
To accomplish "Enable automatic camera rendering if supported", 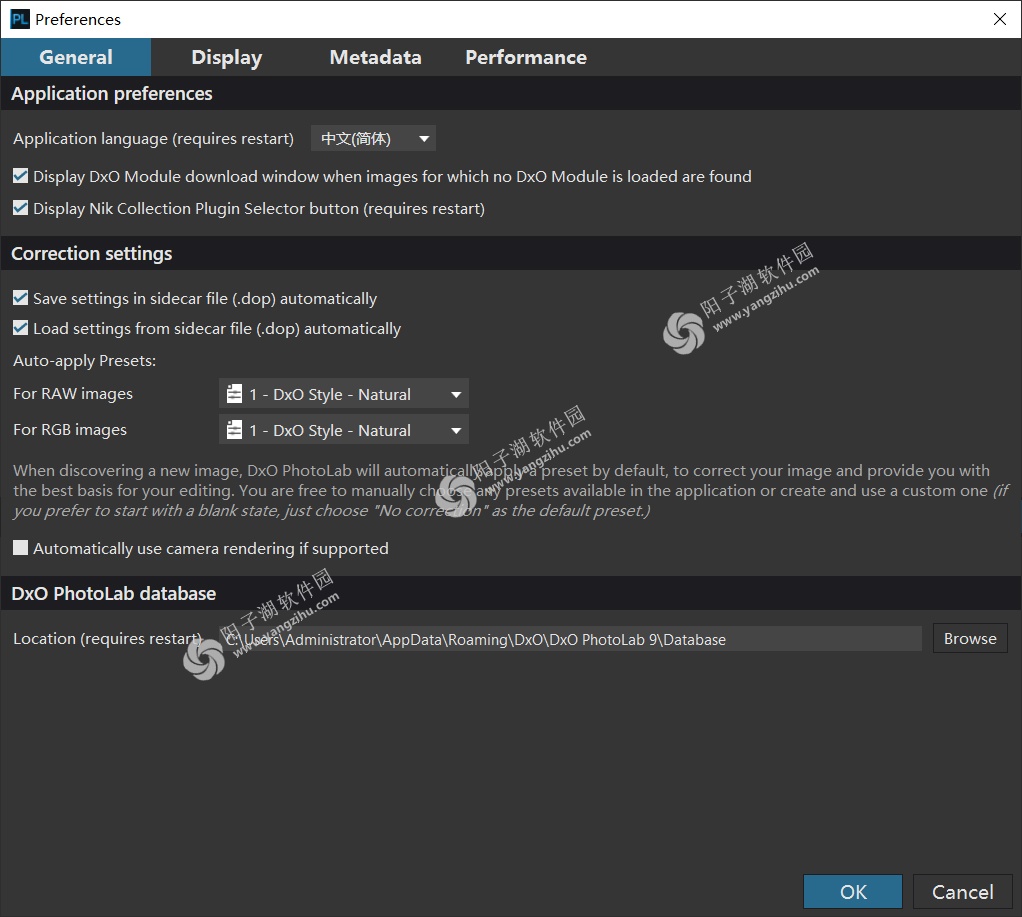I will pyautogui.click(x=20, y=547).
